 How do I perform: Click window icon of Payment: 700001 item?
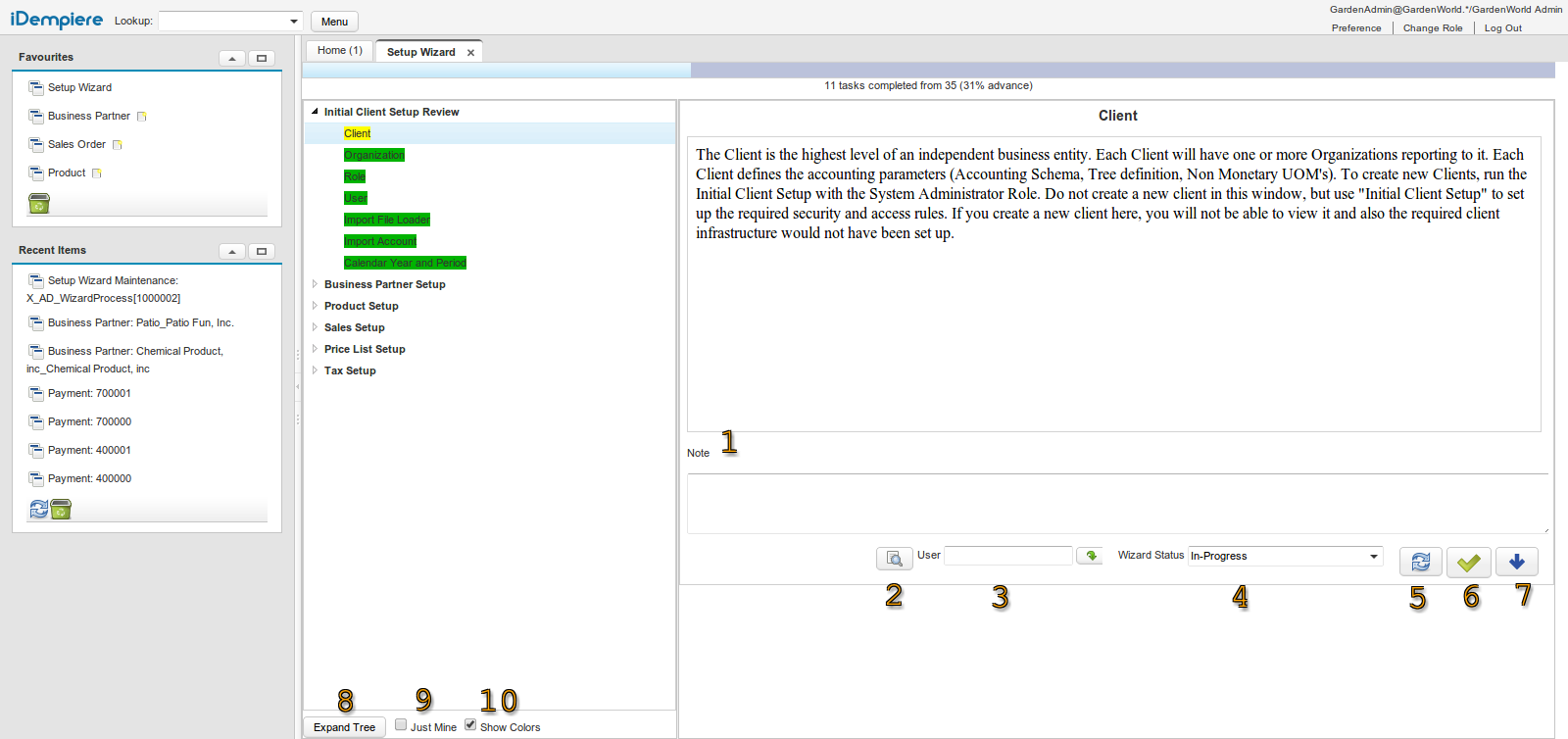click(x=35, y=394)
